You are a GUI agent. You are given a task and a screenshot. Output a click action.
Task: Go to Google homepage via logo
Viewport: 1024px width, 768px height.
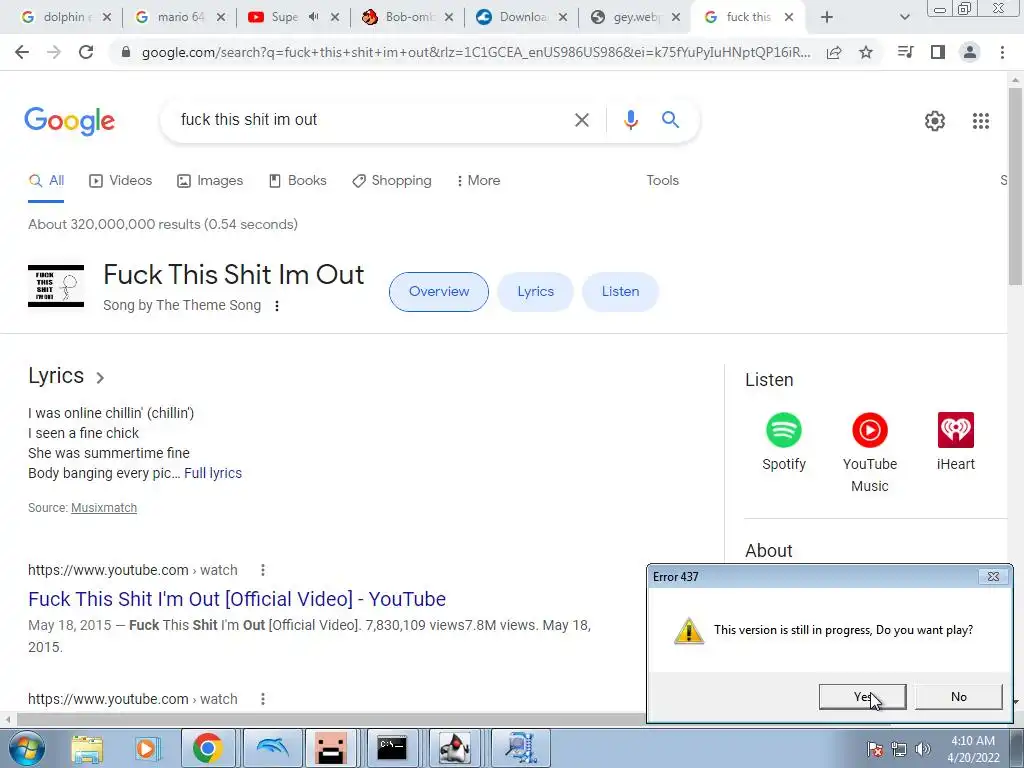coord(69,121)
